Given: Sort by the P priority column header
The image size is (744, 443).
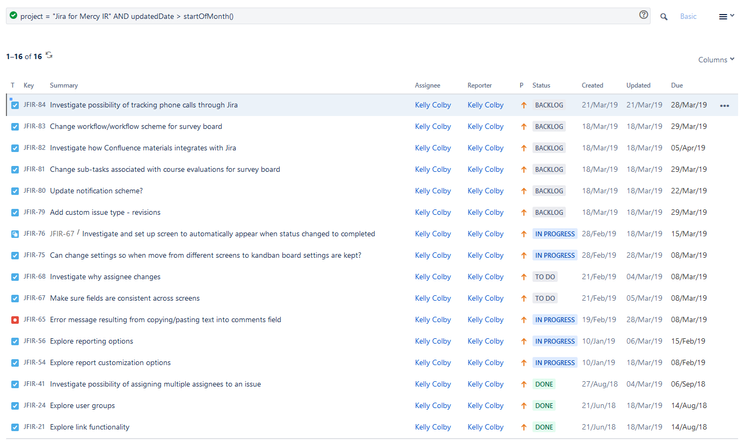Looking at the screenshot, I should tap(521, 85).
